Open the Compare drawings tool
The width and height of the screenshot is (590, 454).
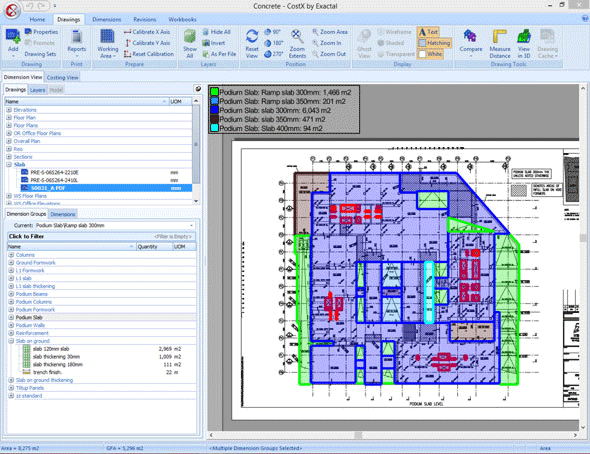pyautogui.click(x=471, y=42)
